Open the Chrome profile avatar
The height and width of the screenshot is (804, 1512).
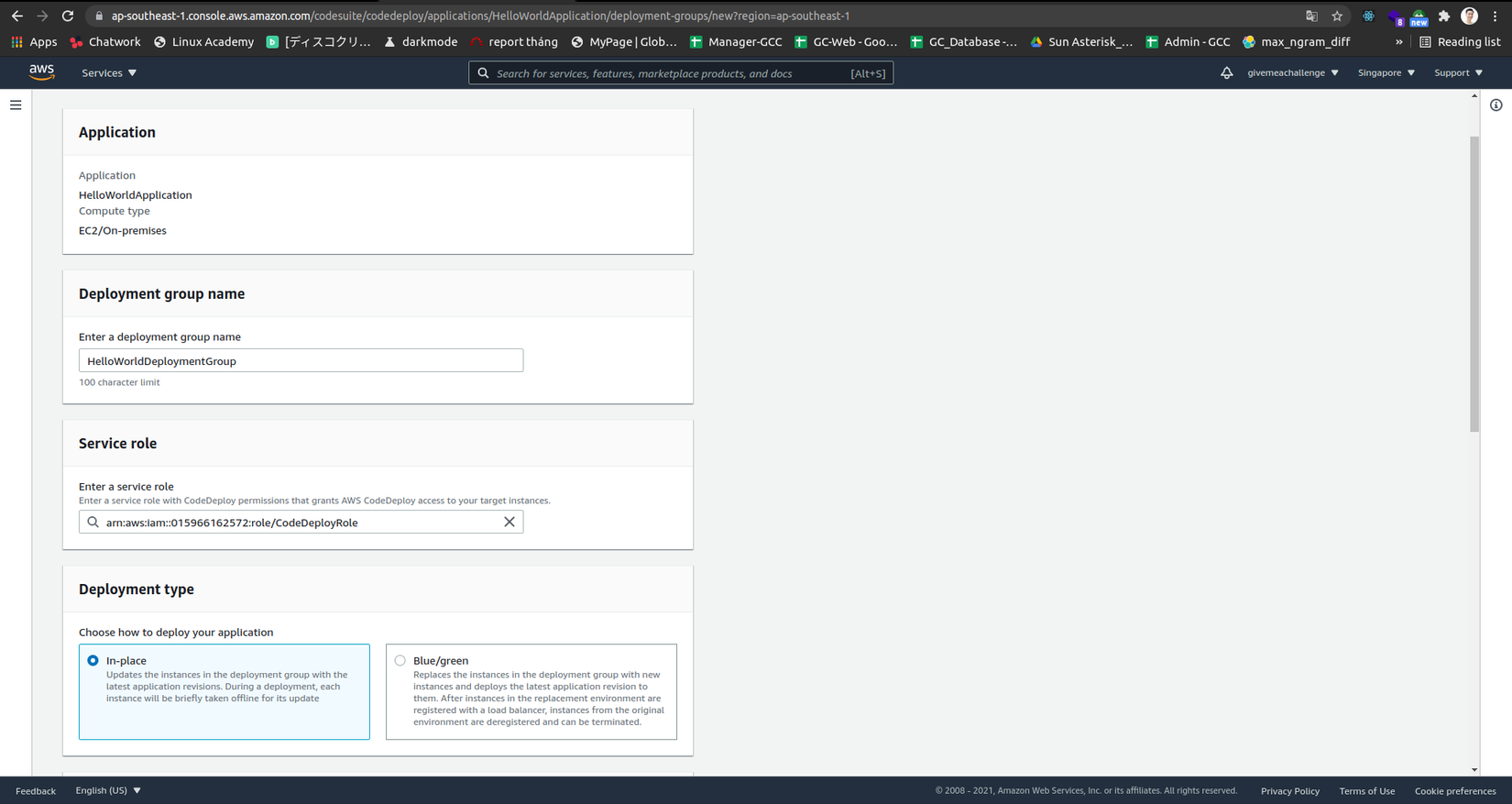[x=1469, y=16]
